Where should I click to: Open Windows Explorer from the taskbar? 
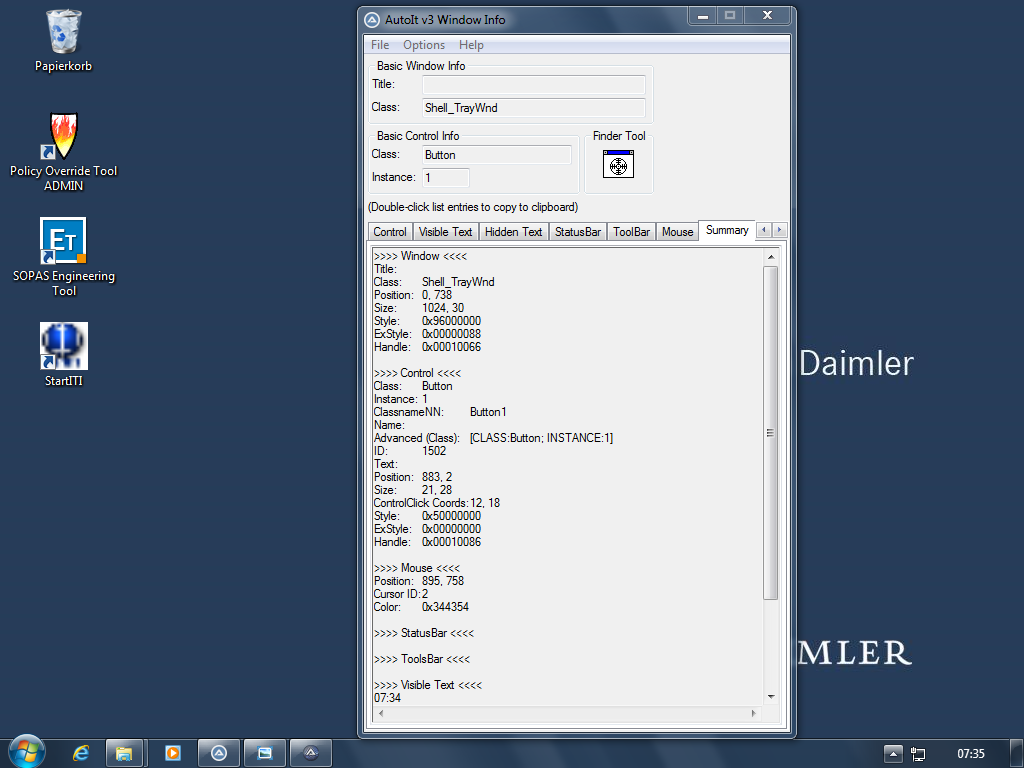click(x=125, y=753)
